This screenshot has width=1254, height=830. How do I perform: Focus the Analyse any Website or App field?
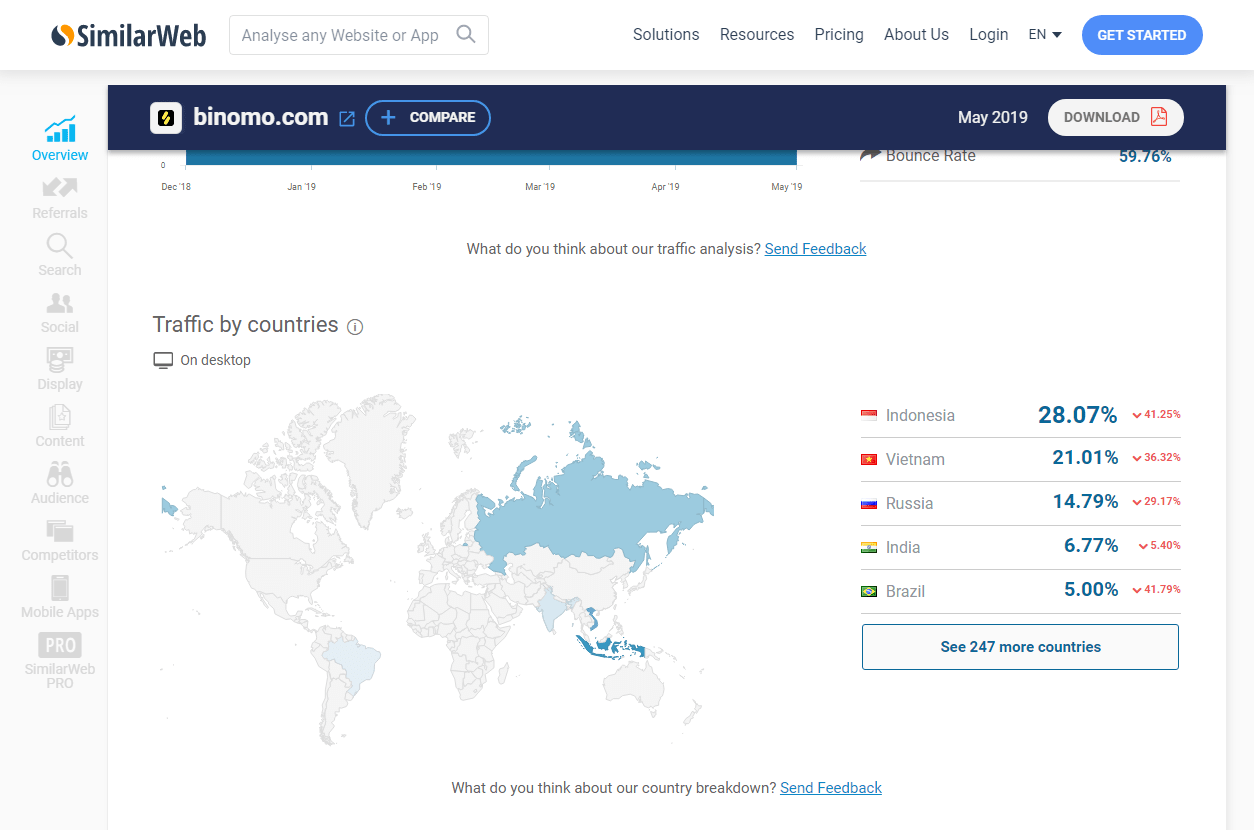359,35
